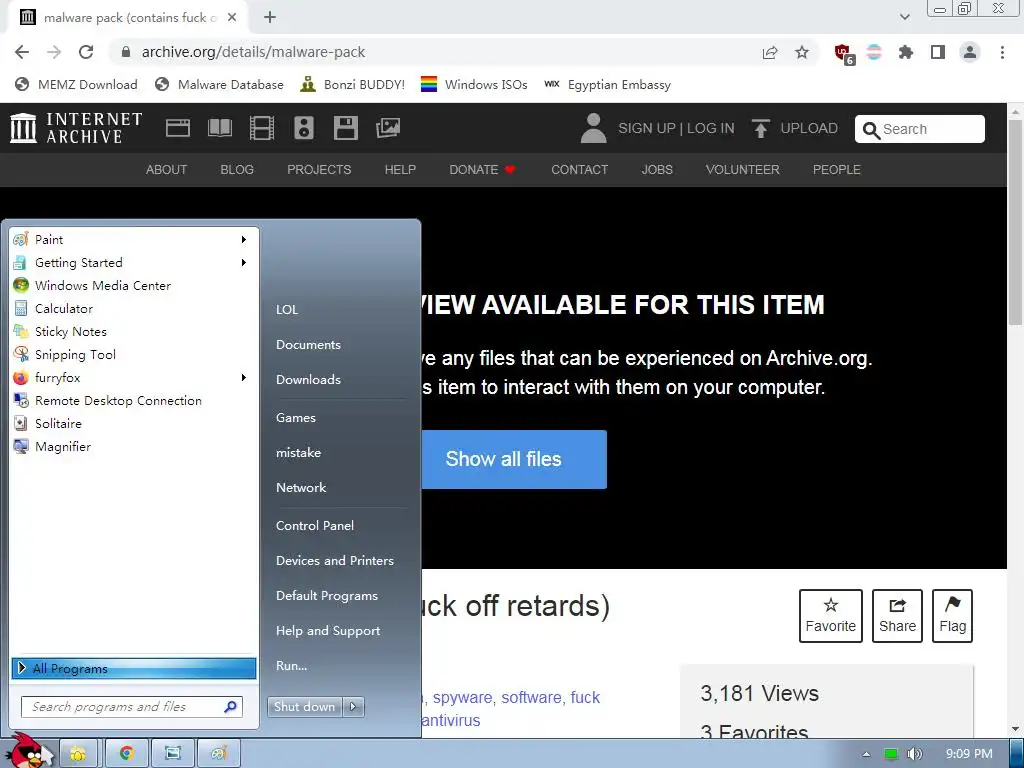Click the Shut down button

[x=304, y=707]
